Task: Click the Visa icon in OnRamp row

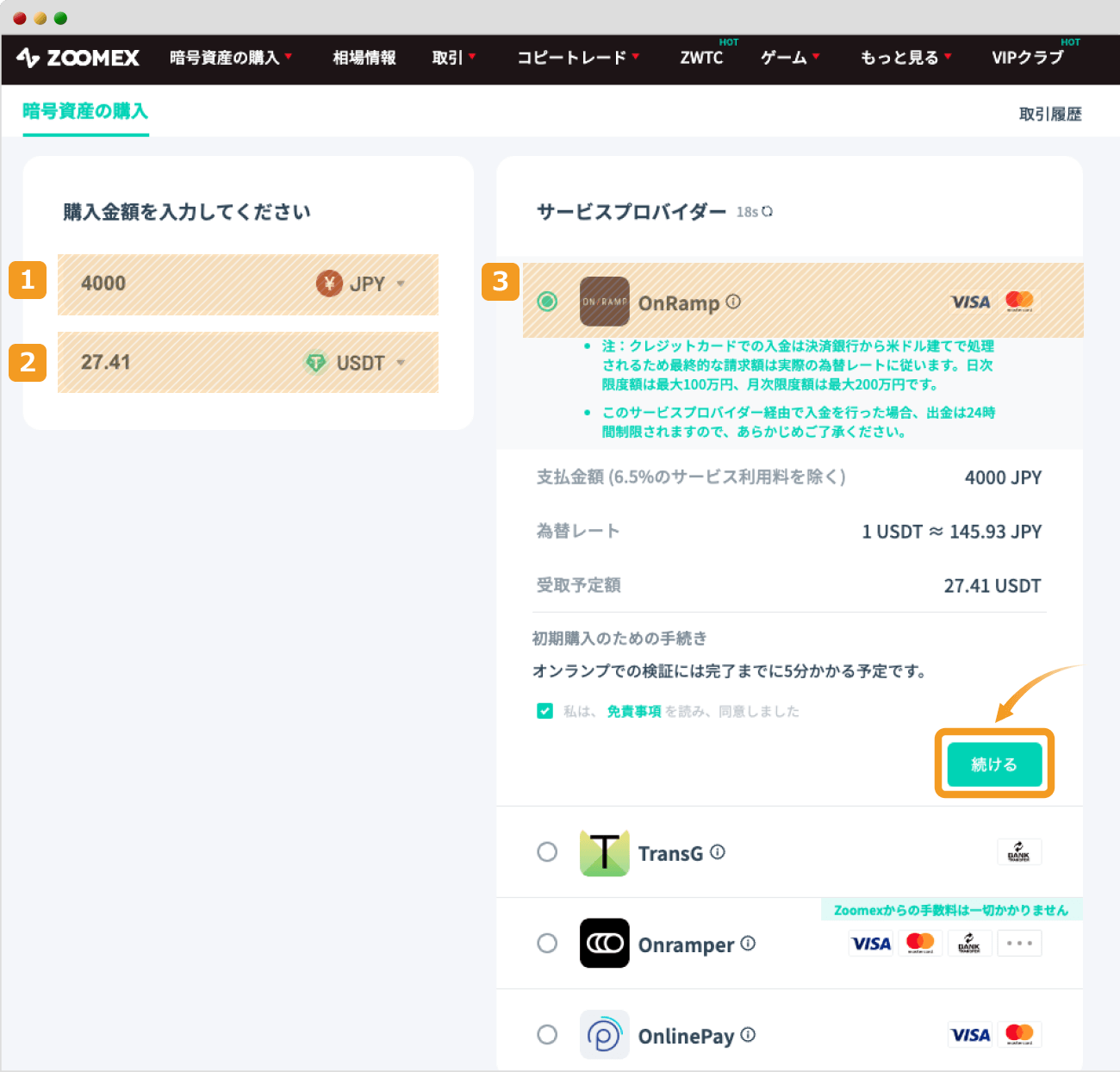Action: tap(971, 302)
